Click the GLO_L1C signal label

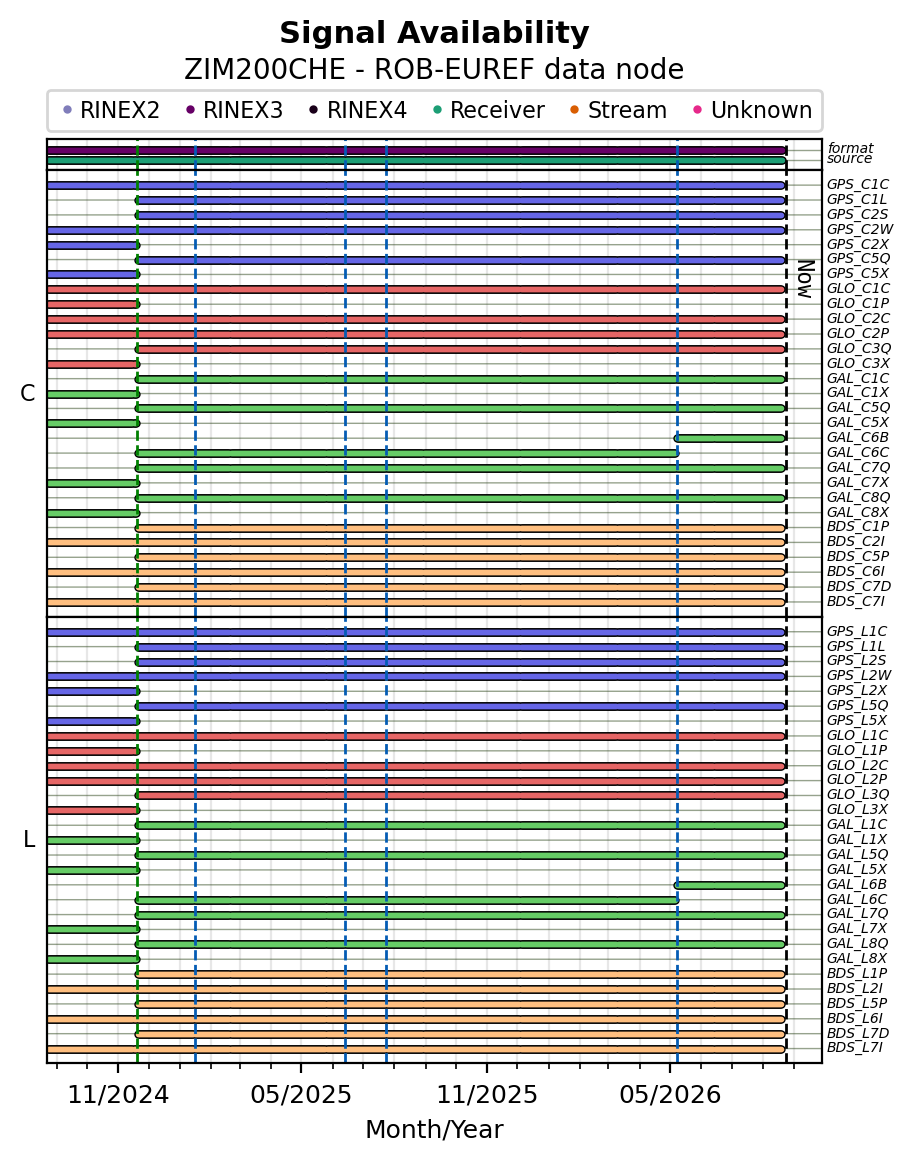click(x=858, y=735)
